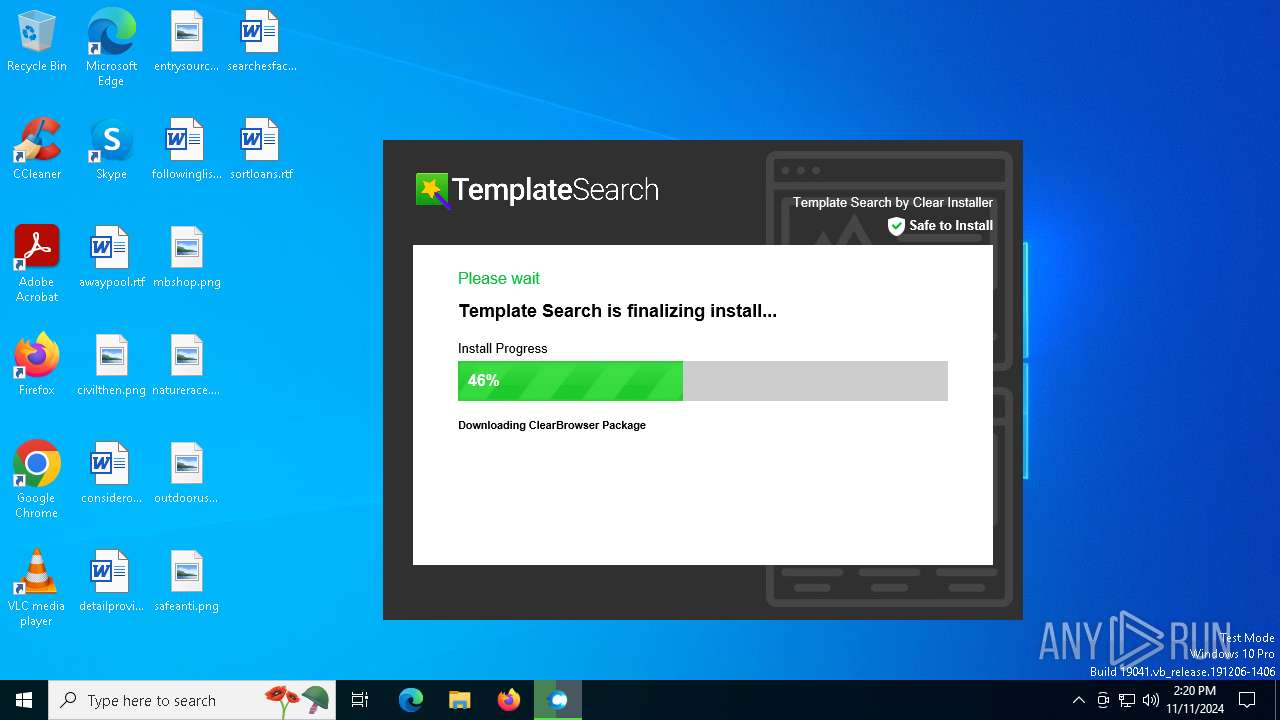Image resolution: width=1280 pixels, height=720 pixels.
Task: Click the green Safe to Install shield
Action: pos(896,226)
